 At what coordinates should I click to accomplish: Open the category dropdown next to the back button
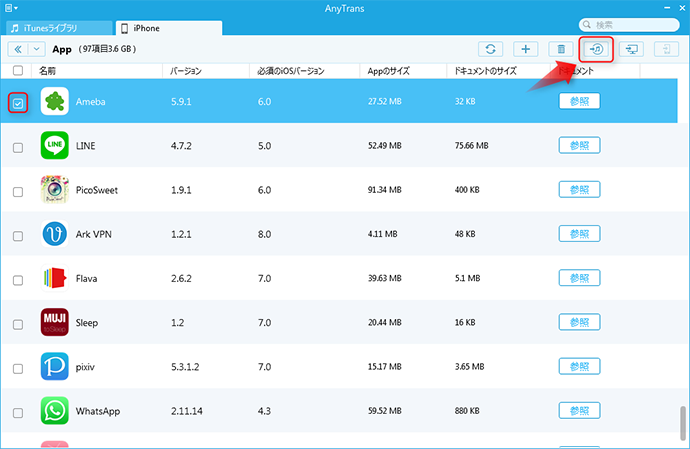pyautogui.click(x=37, y=49)
